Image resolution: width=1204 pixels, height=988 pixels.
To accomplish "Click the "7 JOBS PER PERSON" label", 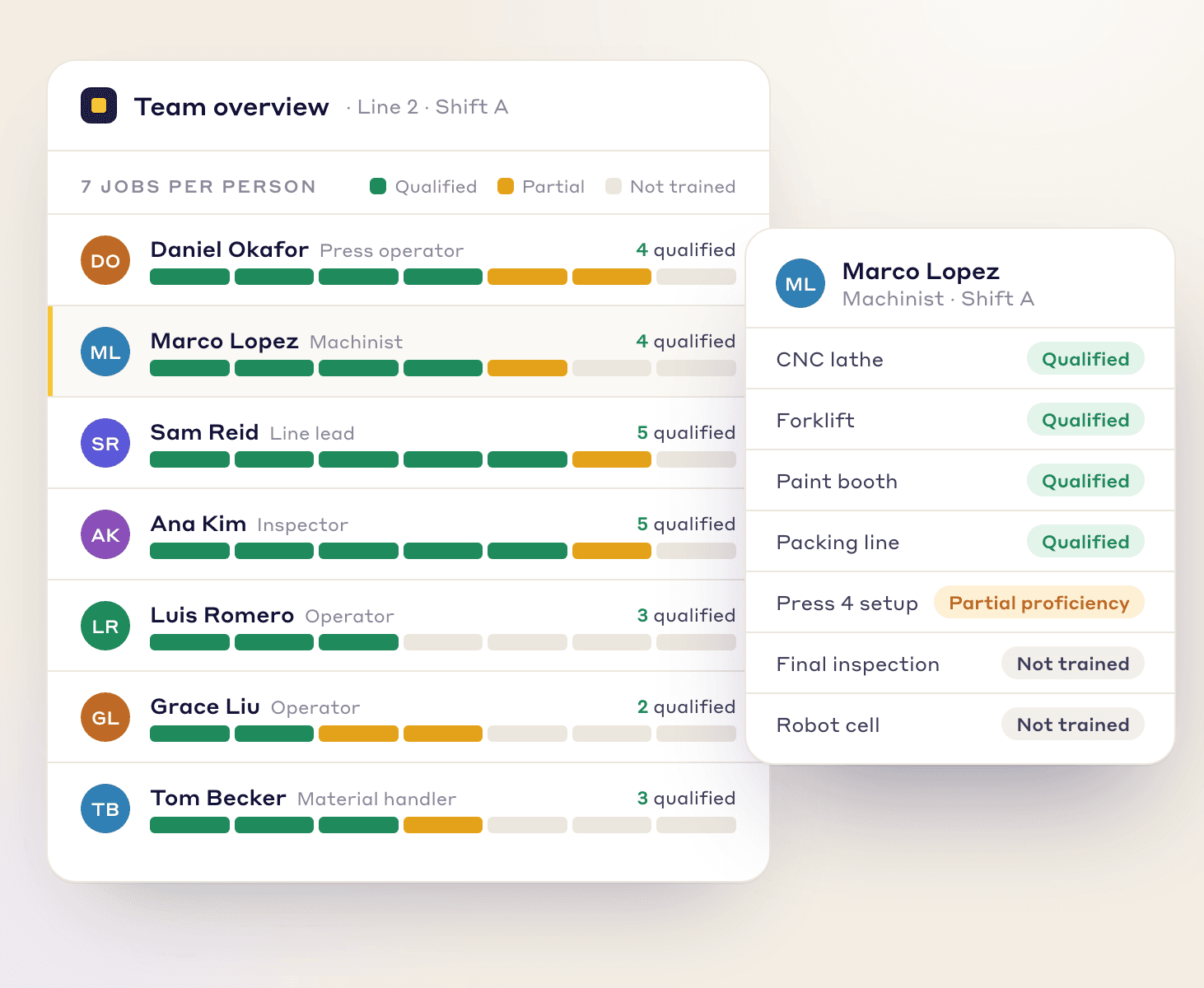I will click(x=198, y=187).
